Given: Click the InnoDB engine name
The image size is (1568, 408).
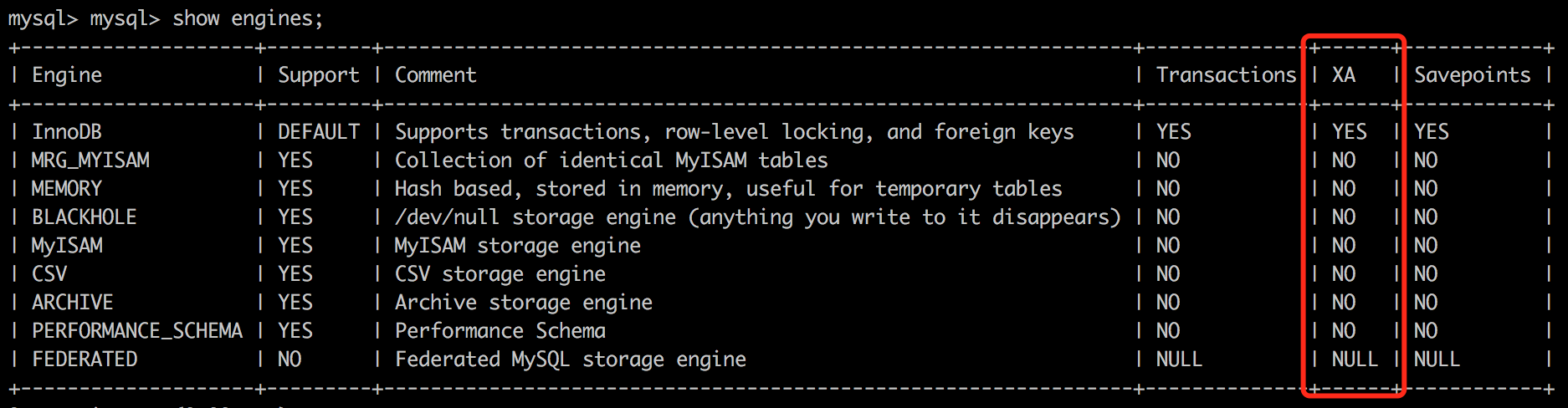Looking at the screenshot, I should [67, 132].
